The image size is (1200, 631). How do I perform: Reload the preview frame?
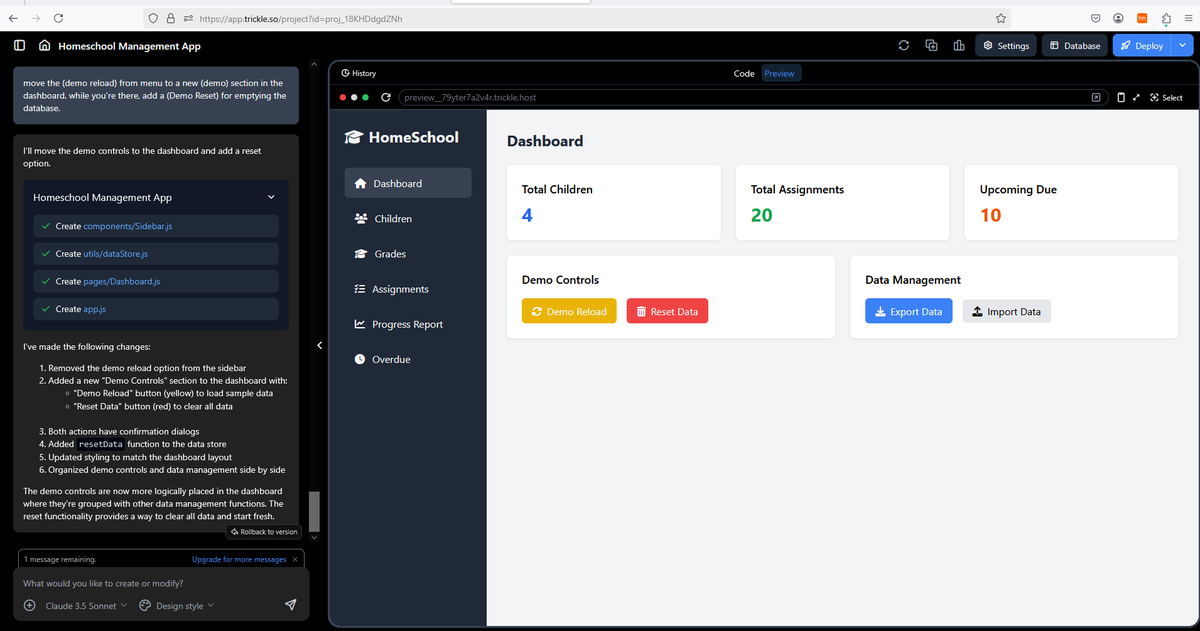coord(386,98)
